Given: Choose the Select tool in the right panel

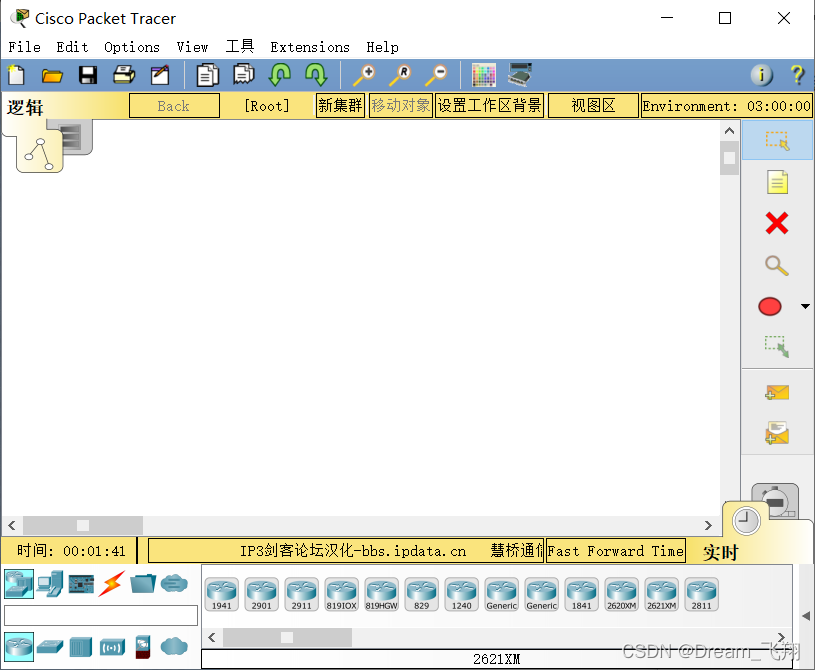Looking at the screenshot, I should 777,140.
